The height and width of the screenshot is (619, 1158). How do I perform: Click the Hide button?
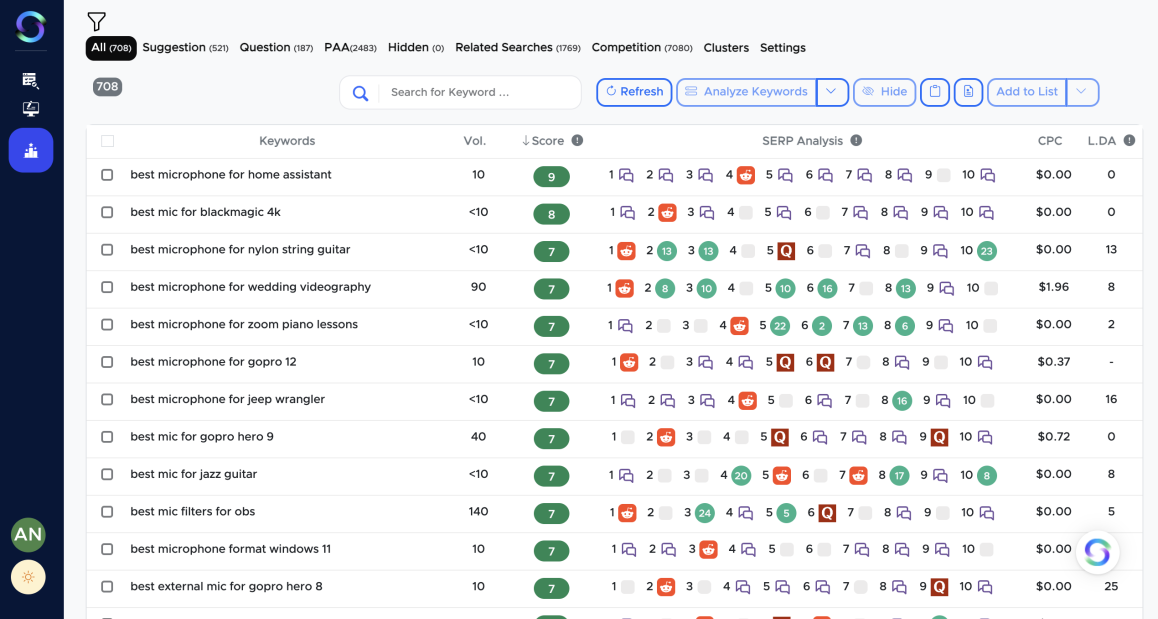pyautogui.click(x=885, y=92)
